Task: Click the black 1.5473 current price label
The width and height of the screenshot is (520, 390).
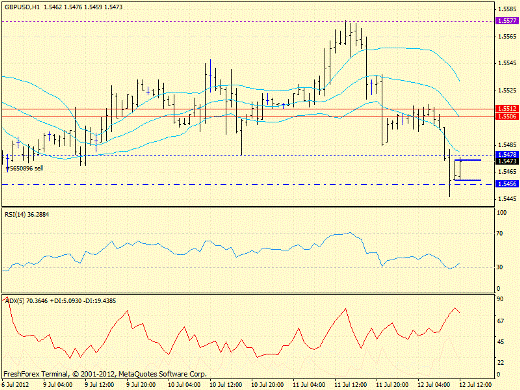Action: coord(507,161)
